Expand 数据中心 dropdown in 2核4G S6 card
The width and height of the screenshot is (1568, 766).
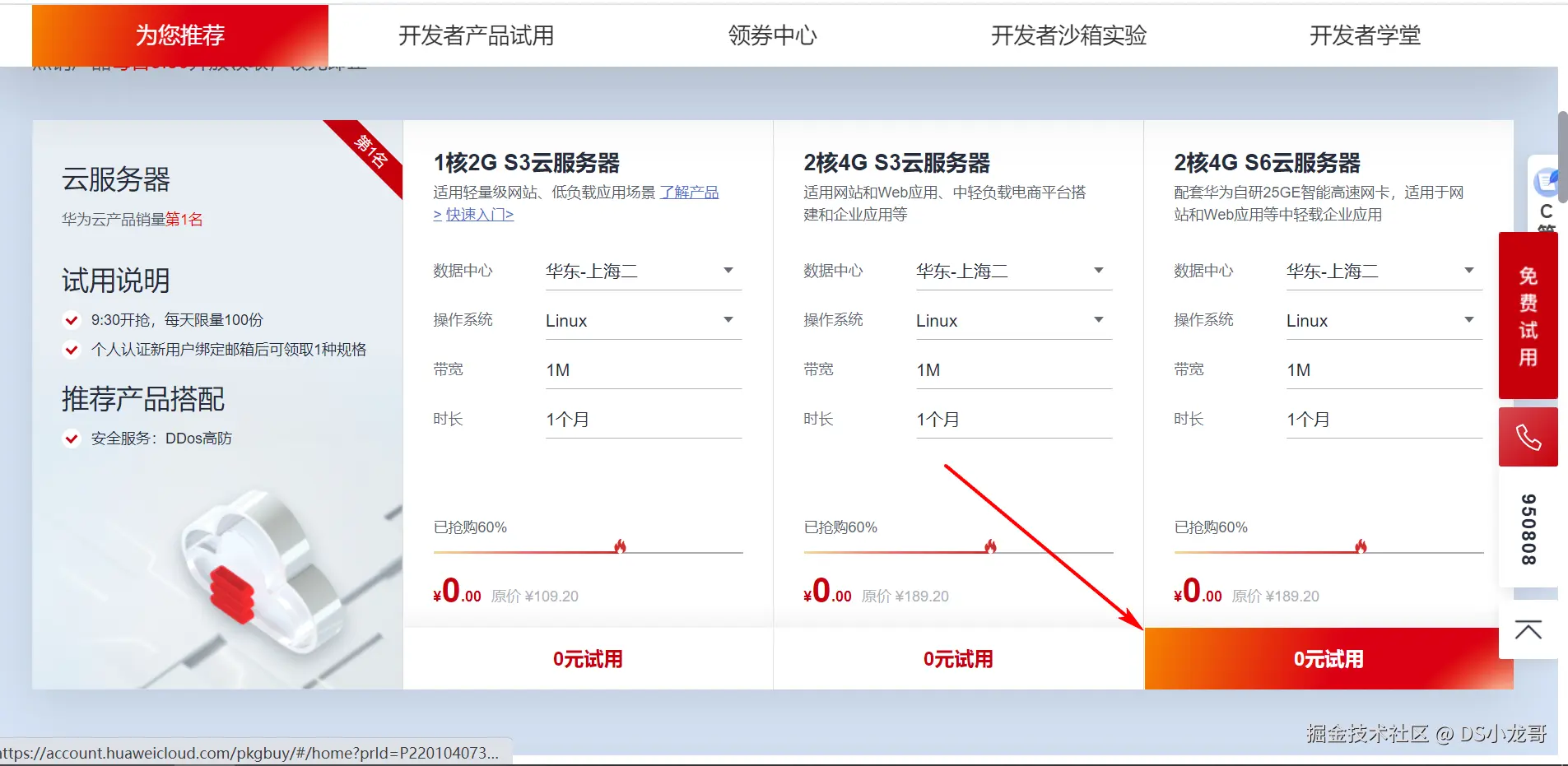point(1384,272)
